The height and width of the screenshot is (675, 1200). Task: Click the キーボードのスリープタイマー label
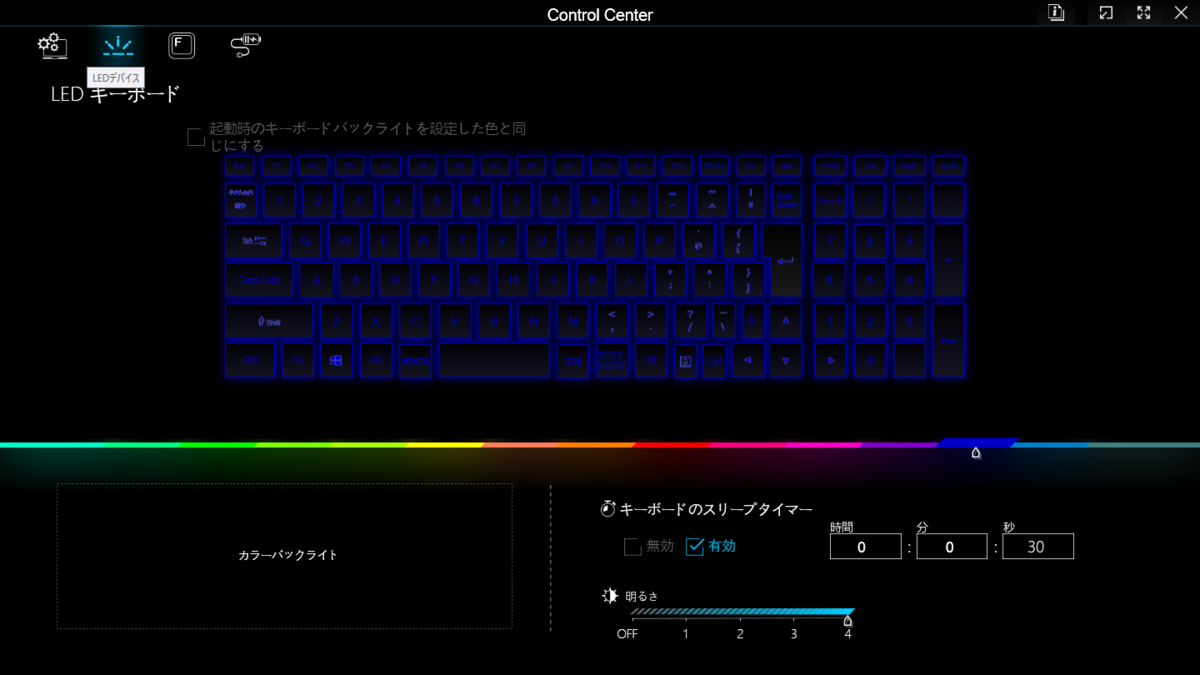[716, 510]
